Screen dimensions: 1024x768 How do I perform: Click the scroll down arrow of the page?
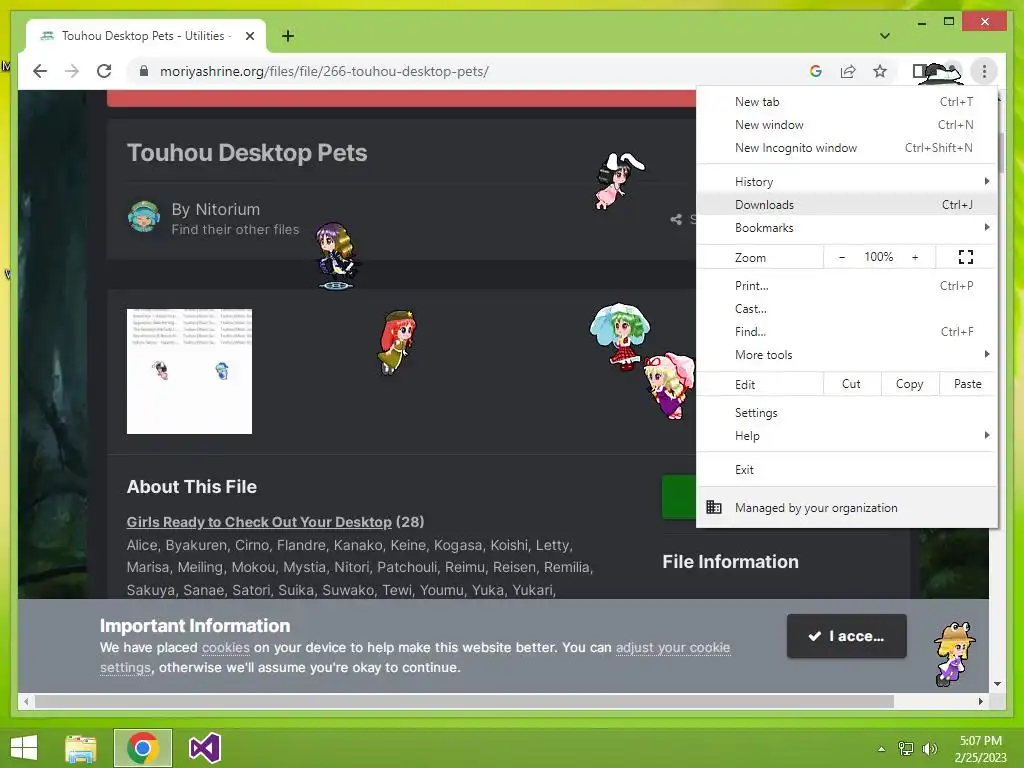point(997,684)
